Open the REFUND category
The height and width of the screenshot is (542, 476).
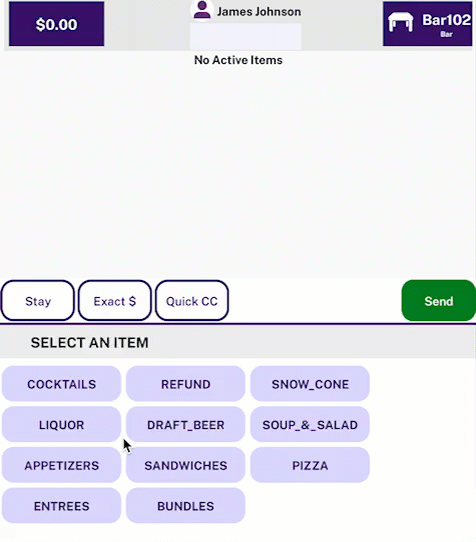pos(186,384)
